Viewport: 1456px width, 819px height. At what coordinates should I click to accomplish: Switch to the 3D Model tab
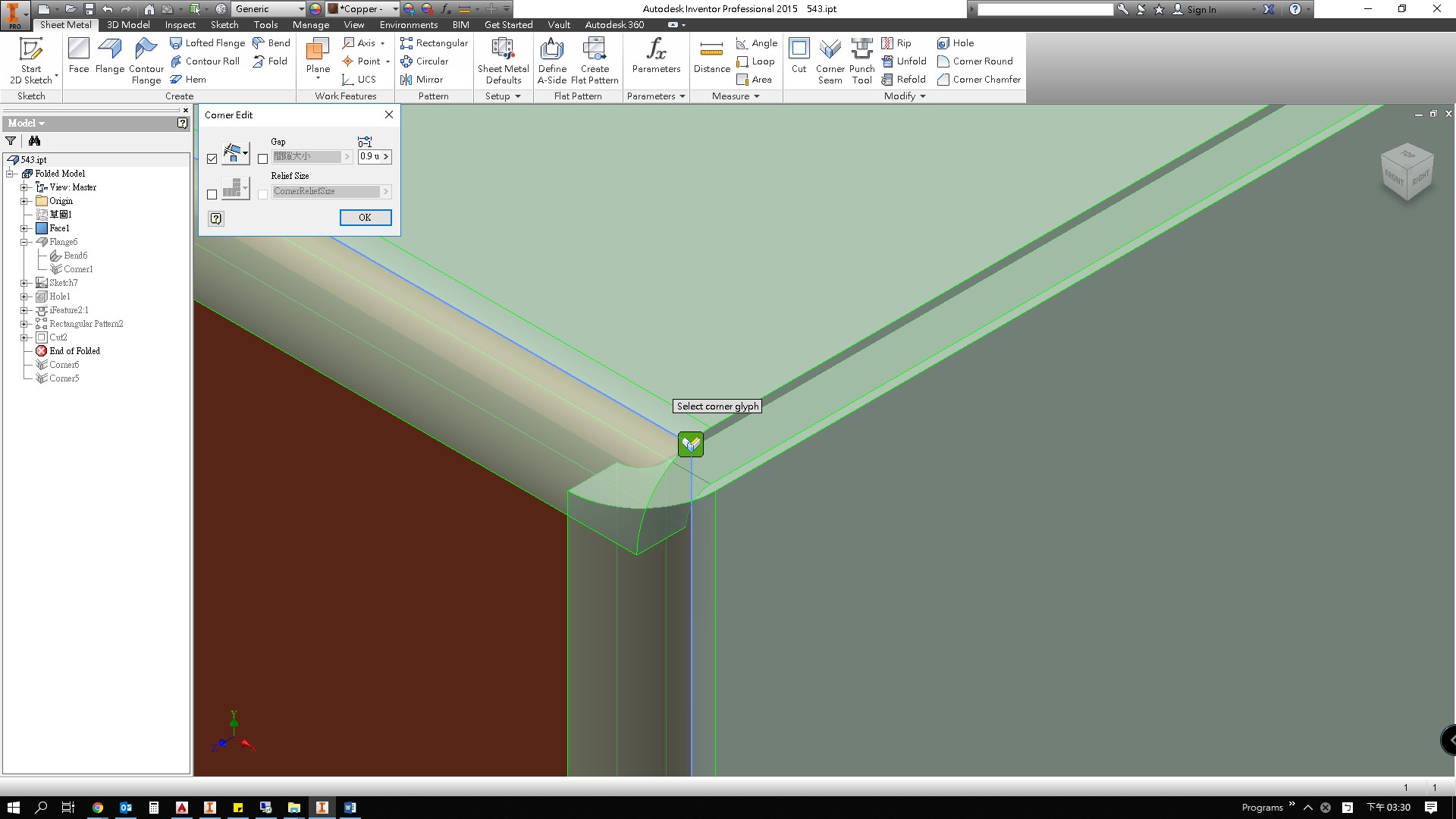pos(128,24)
